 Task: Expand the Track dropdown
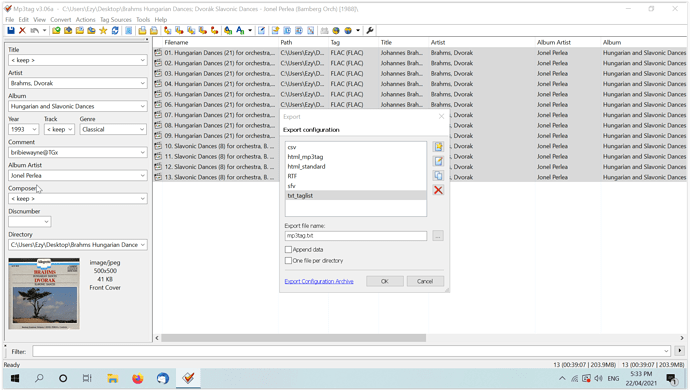[70, 129]
